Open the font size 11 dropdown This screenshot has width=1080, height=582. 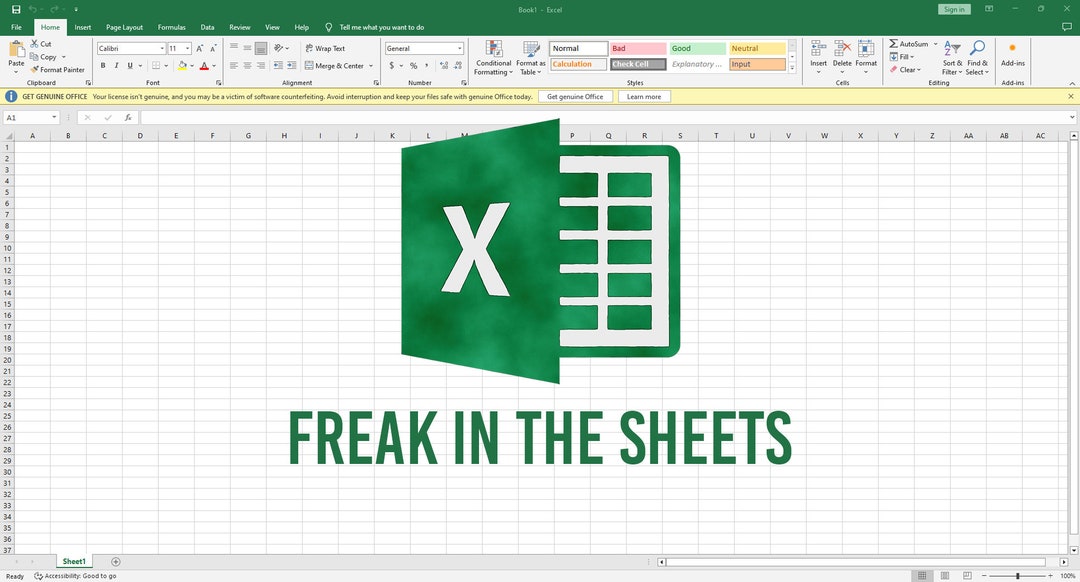187,48
